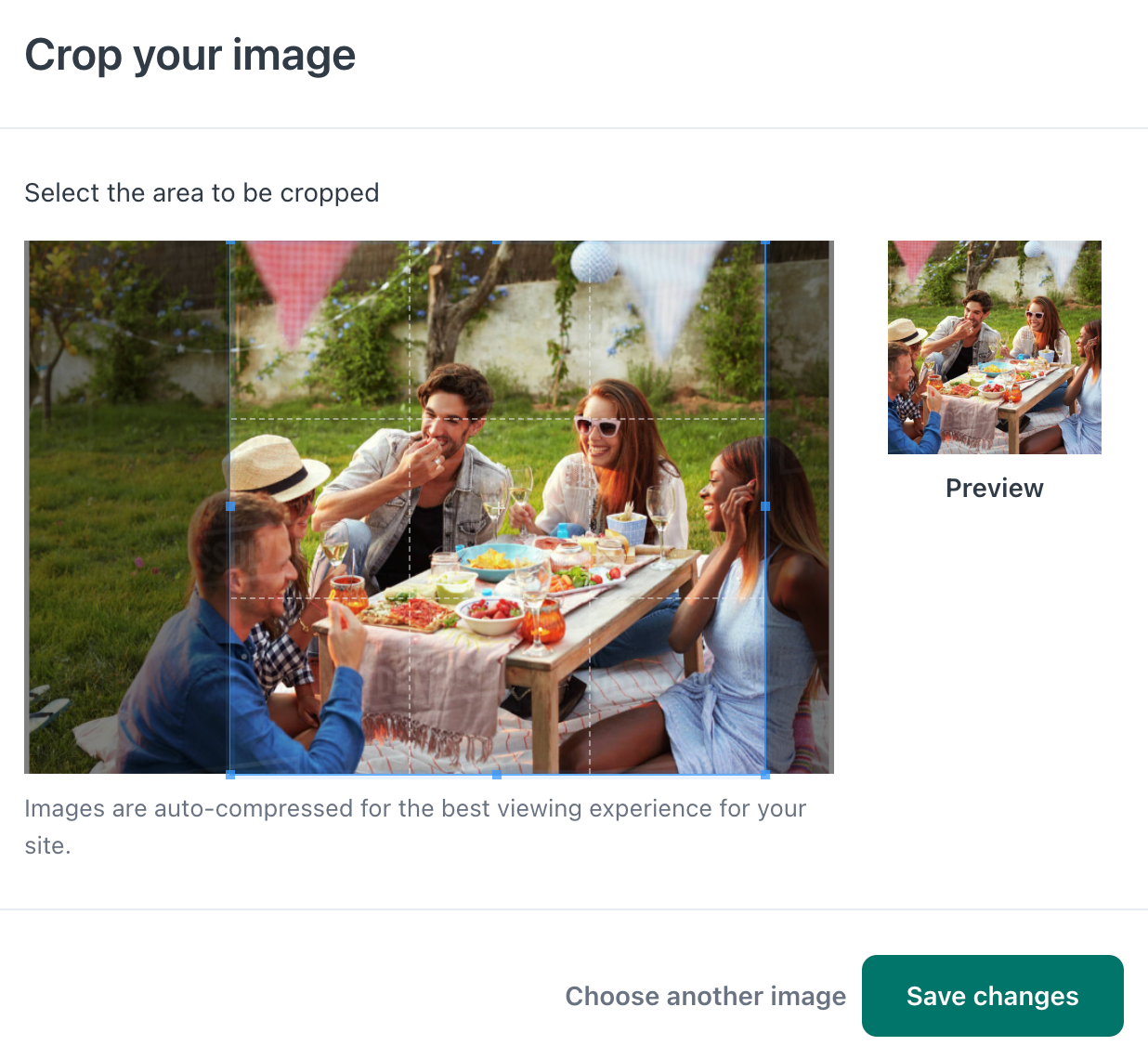The image size is (1148, 1059).
Task: Click the bottom-right crop corner handle
Action: 765,774
